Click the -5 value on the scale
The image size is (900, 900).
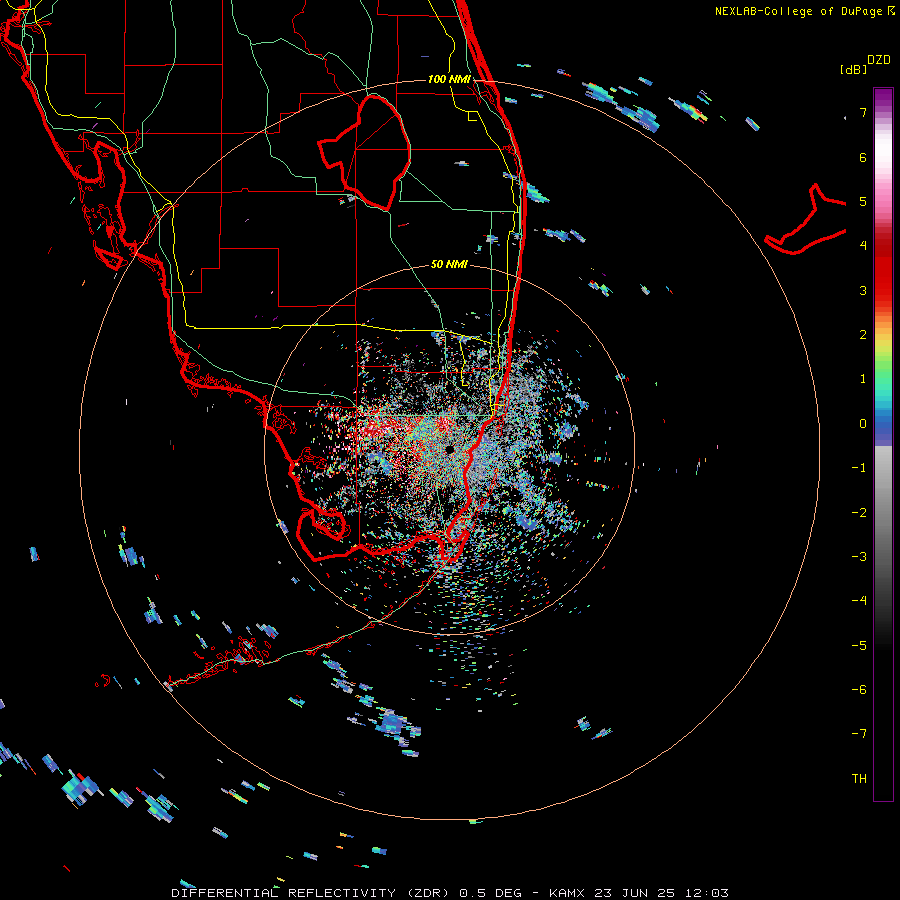click(x=859, y=646)
